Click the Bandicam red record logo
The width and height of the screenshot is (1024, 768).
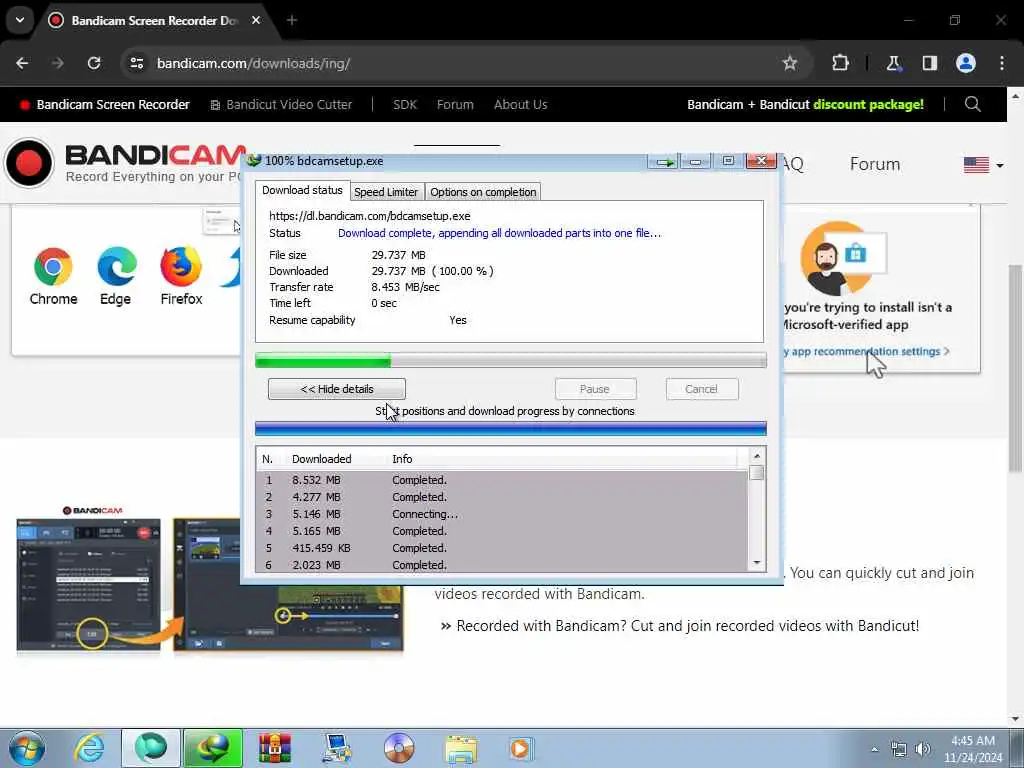point(29,163)
